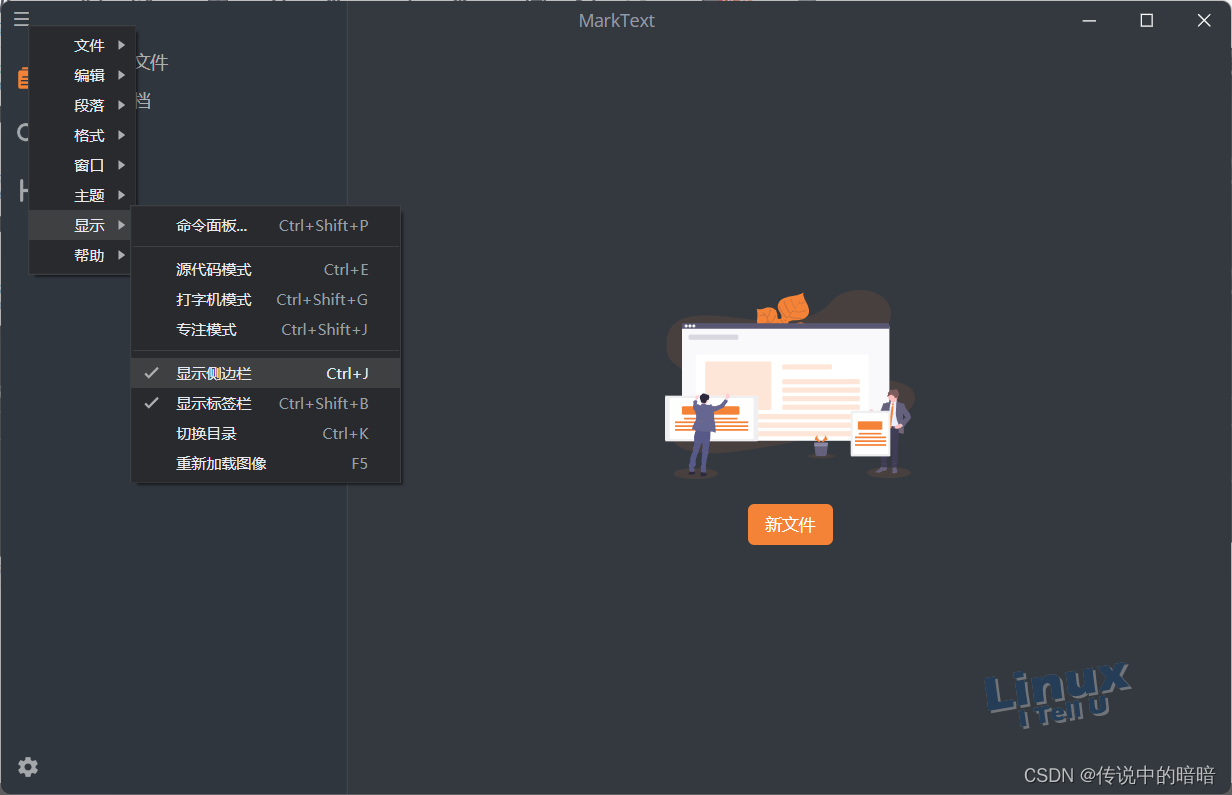Click the hamburger menu icon
Image resolution: width=1232 pixels, height=795 pixels.
tap(21, 18)
